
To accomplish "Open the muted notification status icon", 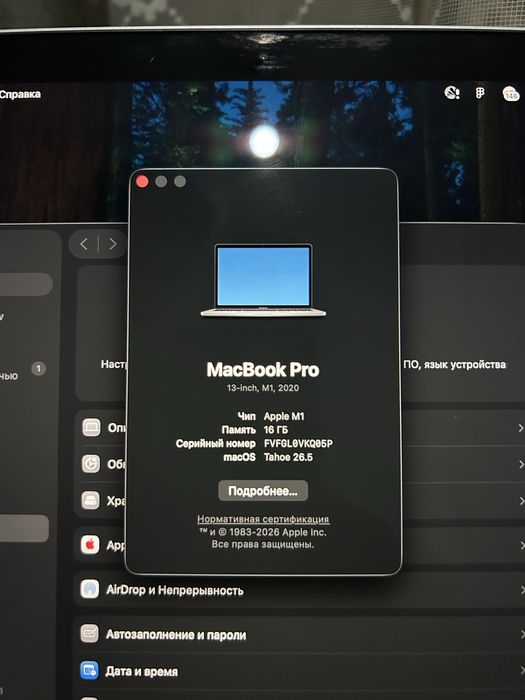I will click(452, 92).
